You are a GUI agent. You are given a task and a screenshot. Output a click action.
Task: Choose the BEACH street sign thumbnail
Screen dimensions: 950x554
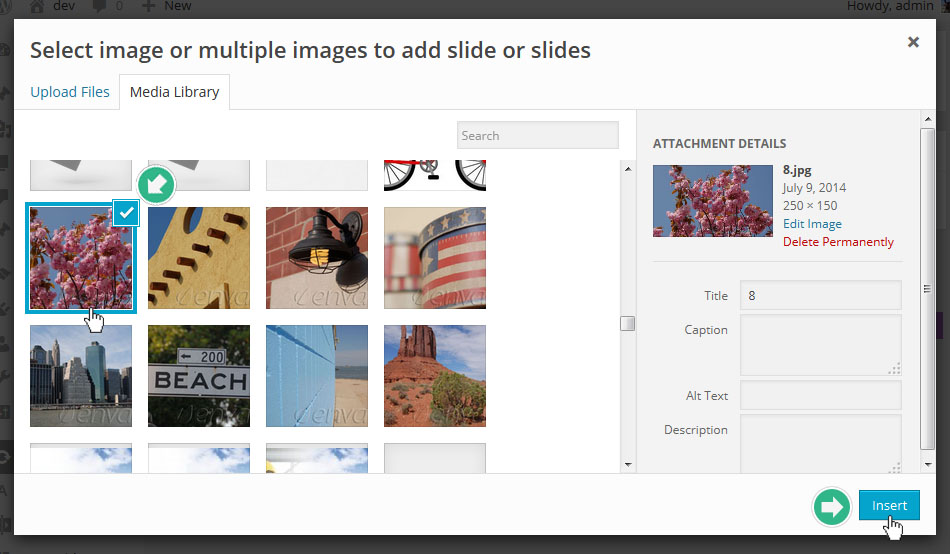tap(199, 376)
